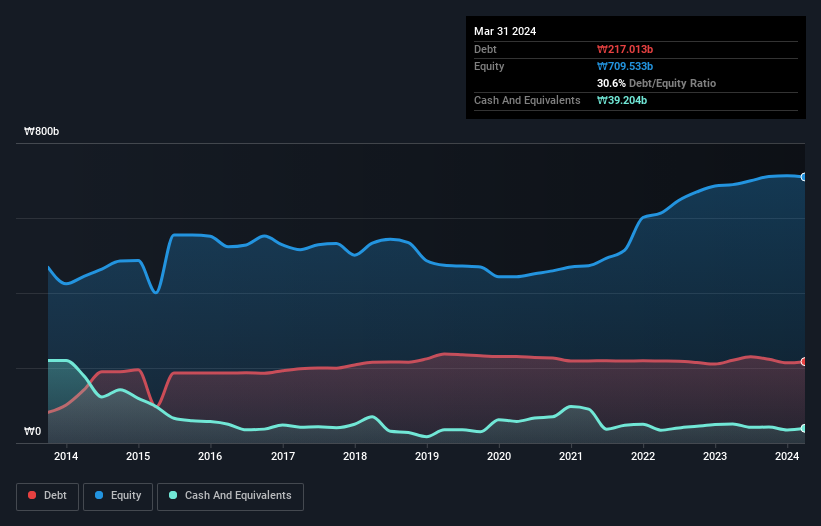Toggle the Equity series legend button

tap(118, 496)
